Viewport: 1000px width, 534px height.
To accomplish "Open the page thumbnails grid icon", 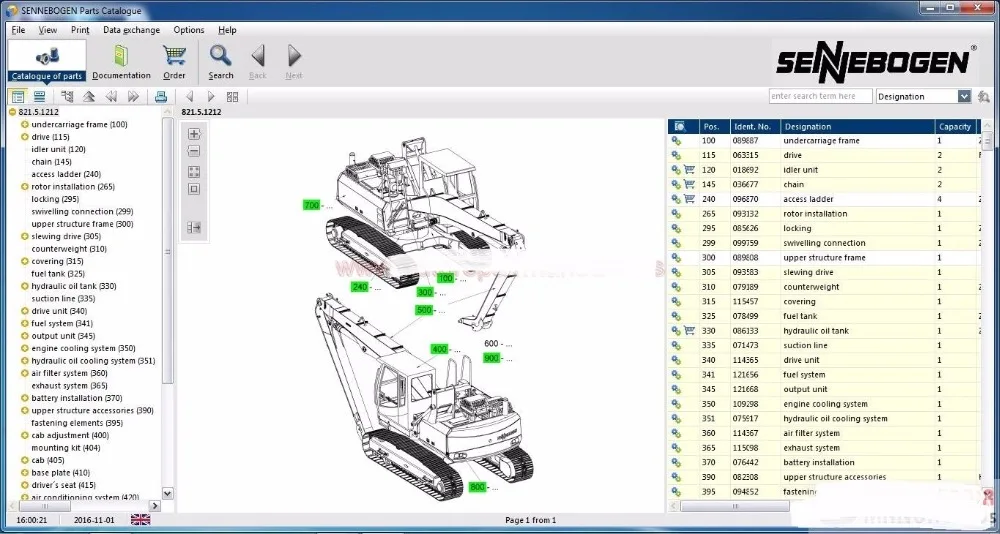I will click(232, 97).
